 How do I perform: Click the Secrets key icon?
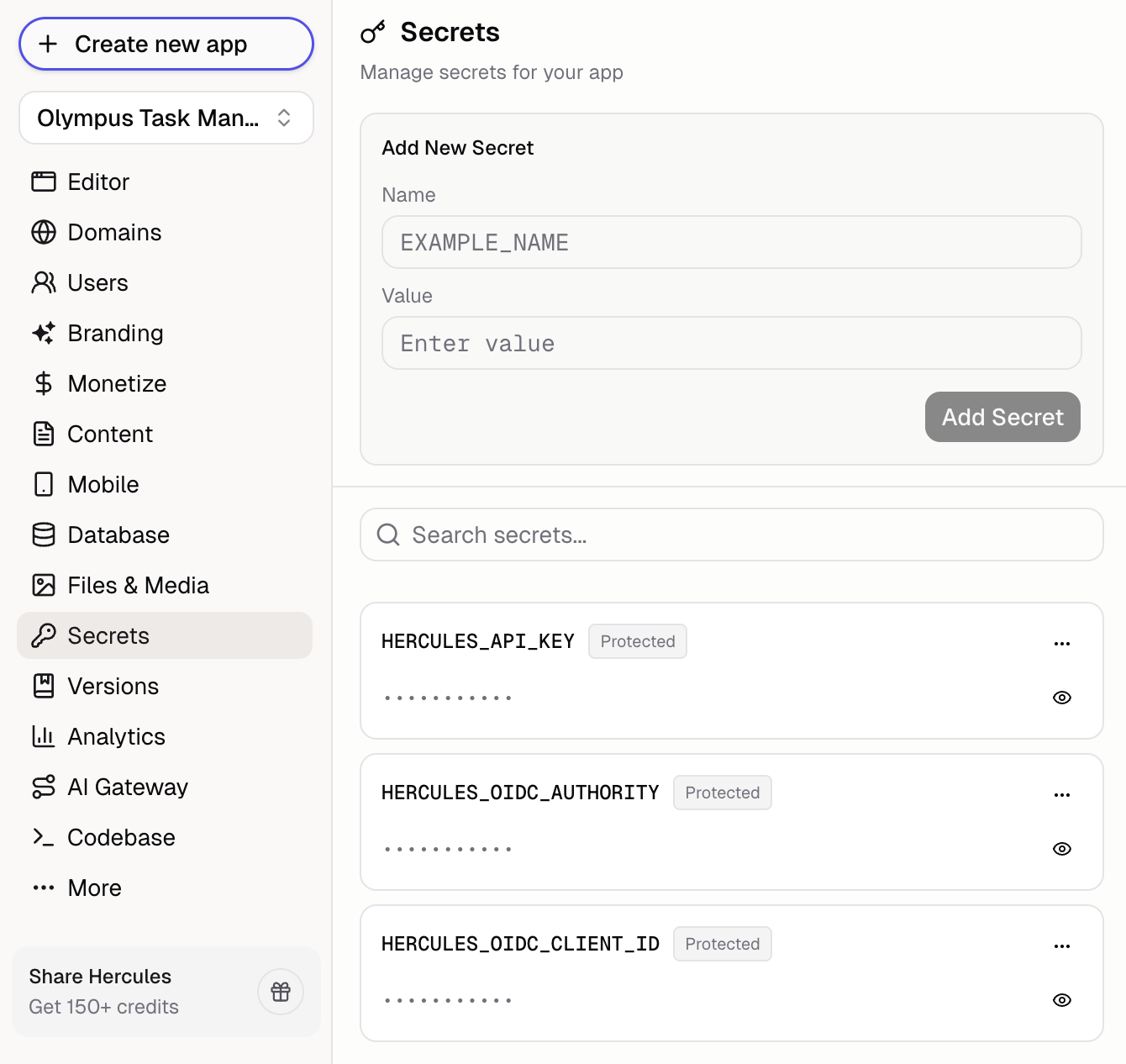pos(44,635)
